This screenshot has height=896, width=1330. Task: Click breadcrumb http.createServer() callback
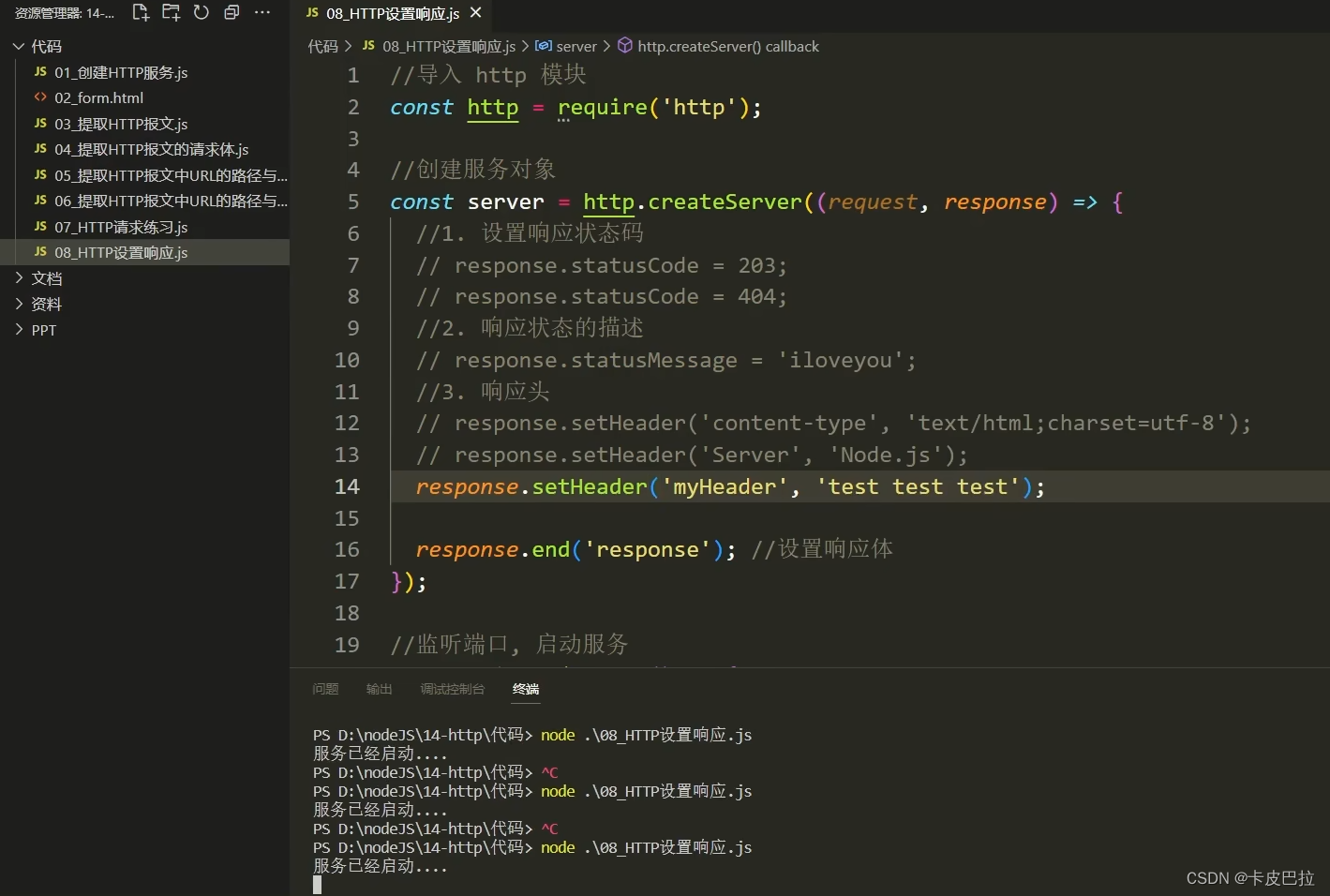728,46
